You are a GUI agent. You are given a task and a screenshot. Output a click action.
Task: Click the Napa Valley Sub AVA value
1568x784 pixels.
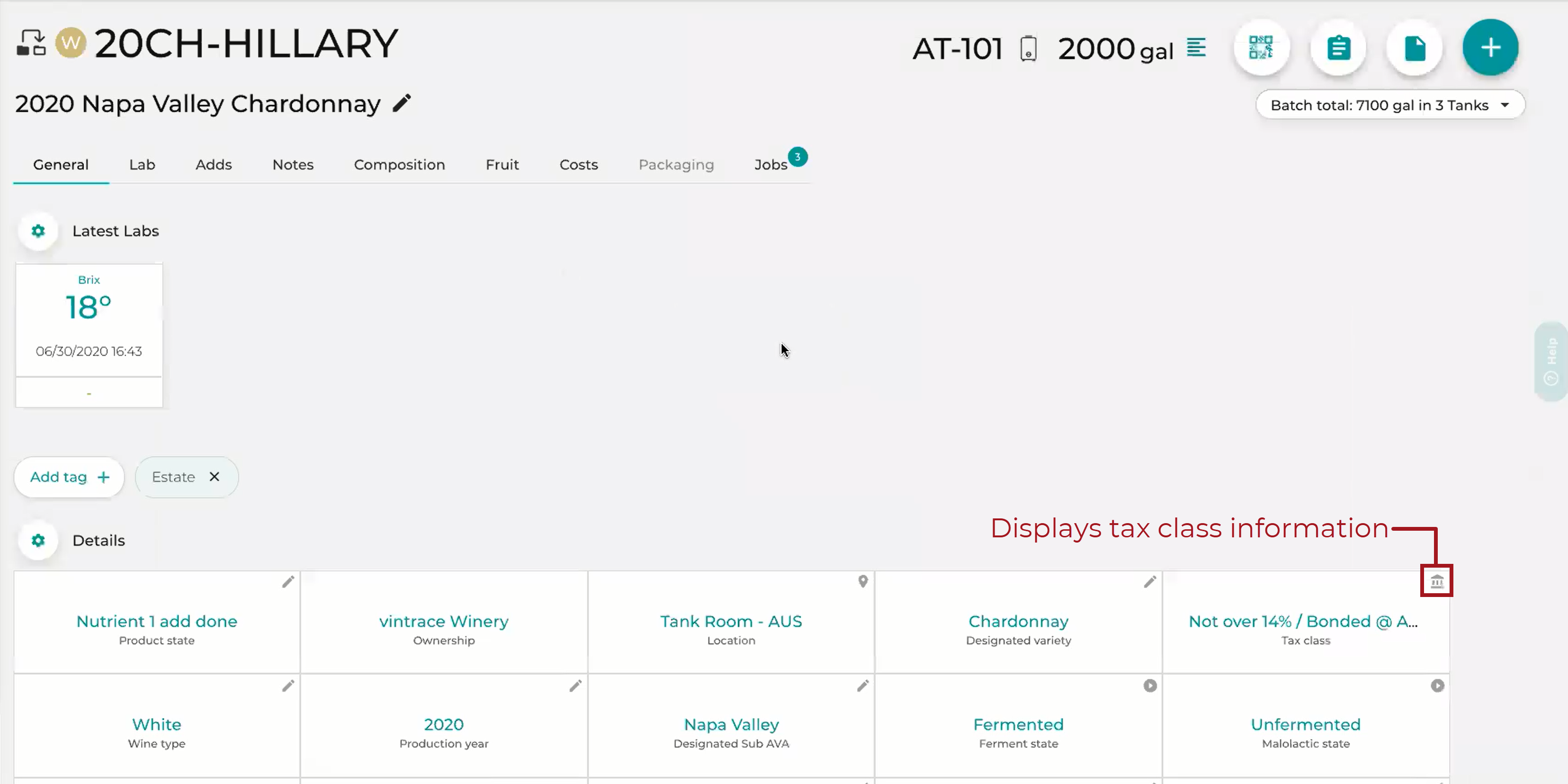(731, 724)
